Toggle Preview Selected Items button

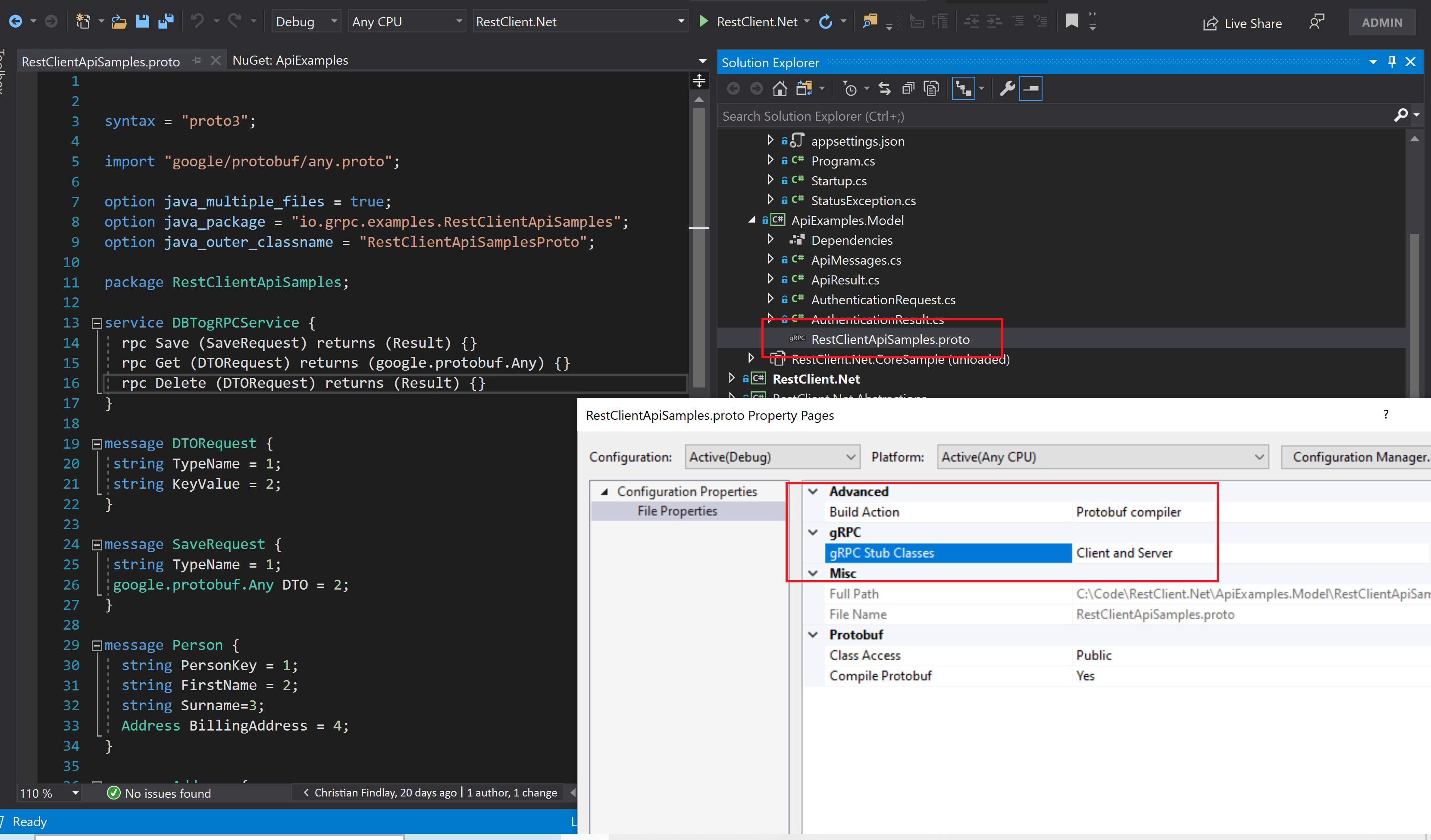pos(1030,88)
